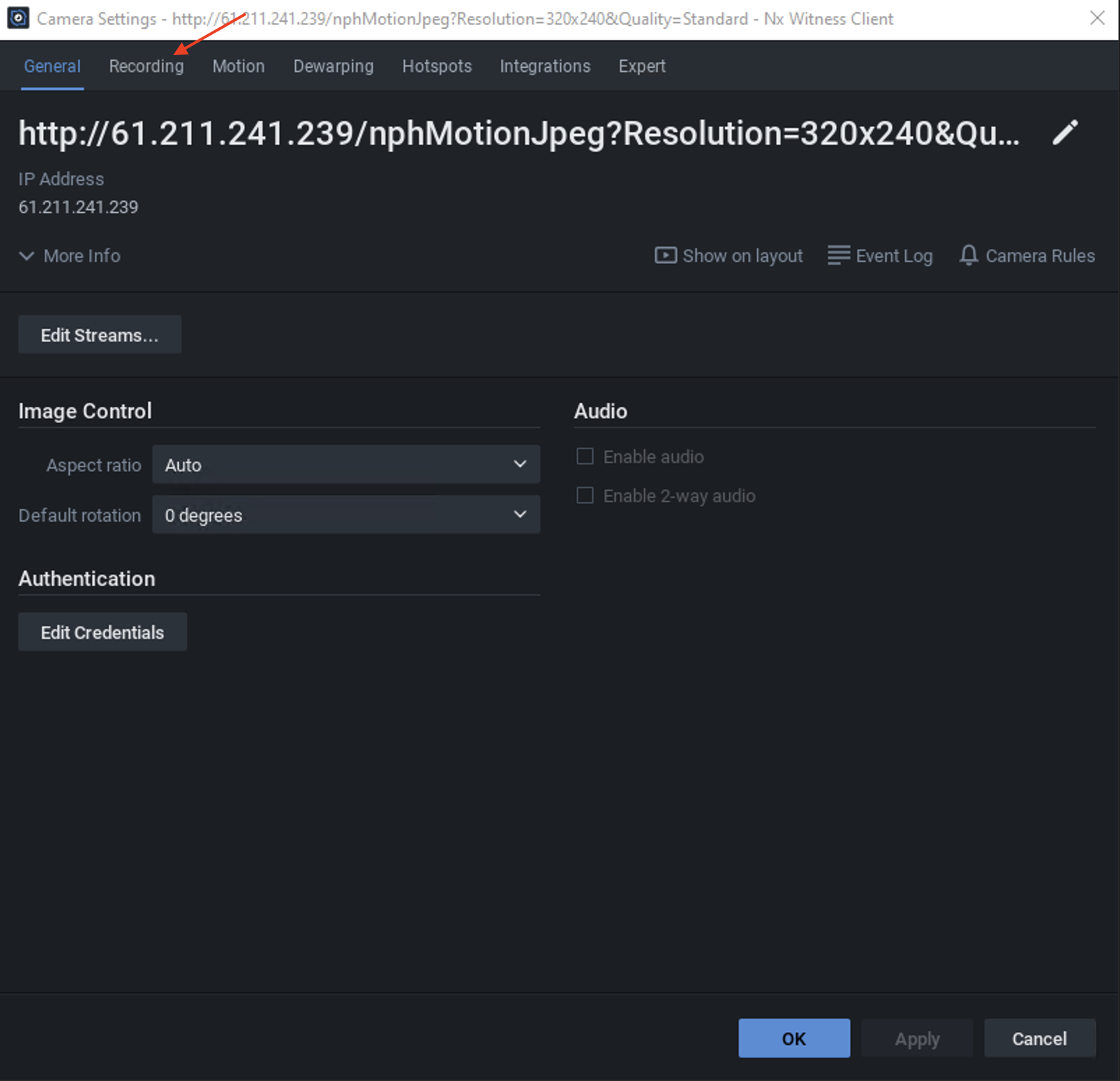
Task: Switch to the General tab
Action: coord(52,66)
